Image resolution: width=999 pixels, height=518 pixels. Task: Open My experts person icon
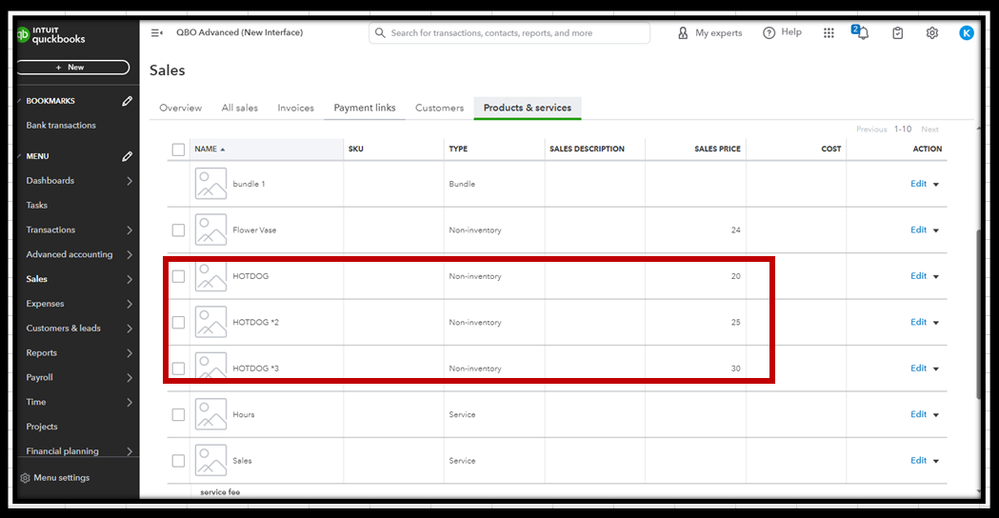[682, 32]
